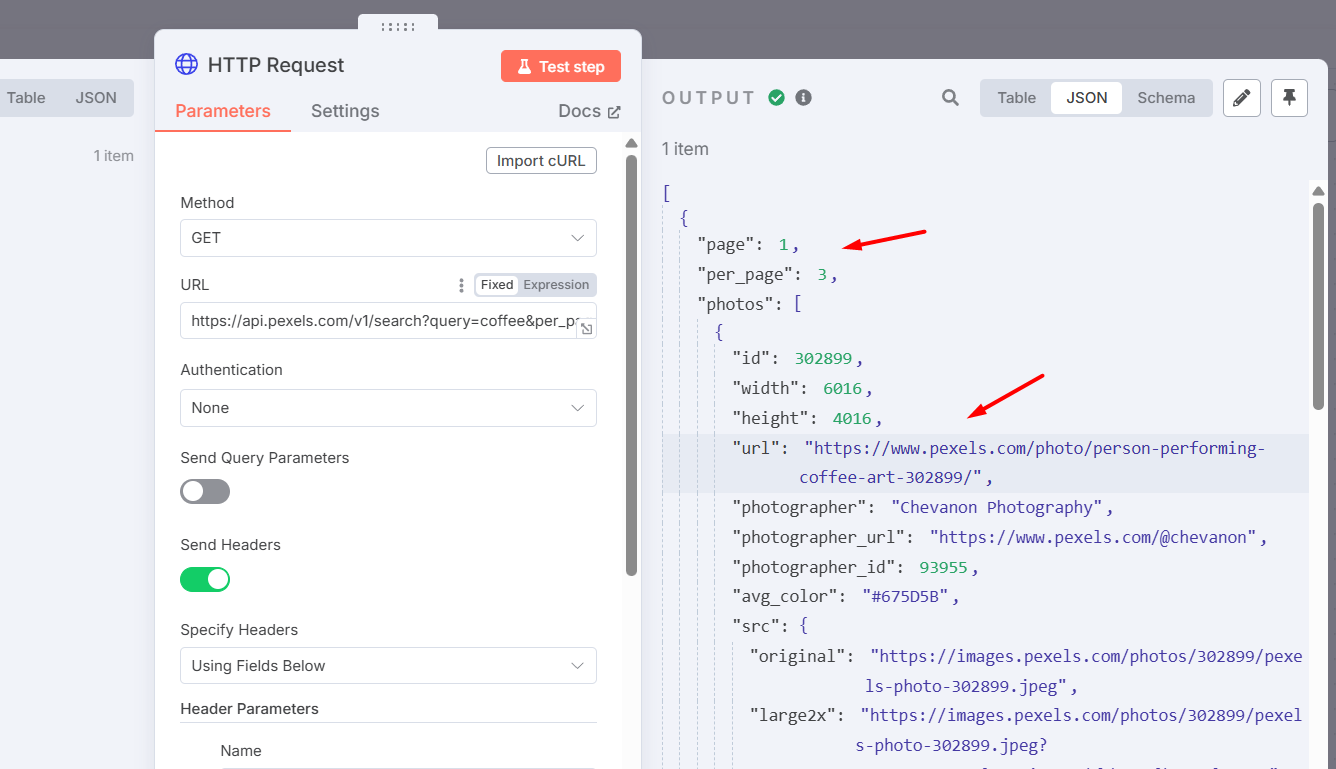Screen dimensions: 1336x769
Task: Click the "url" pexels photo link value
Action: (x=1032, y=463)
